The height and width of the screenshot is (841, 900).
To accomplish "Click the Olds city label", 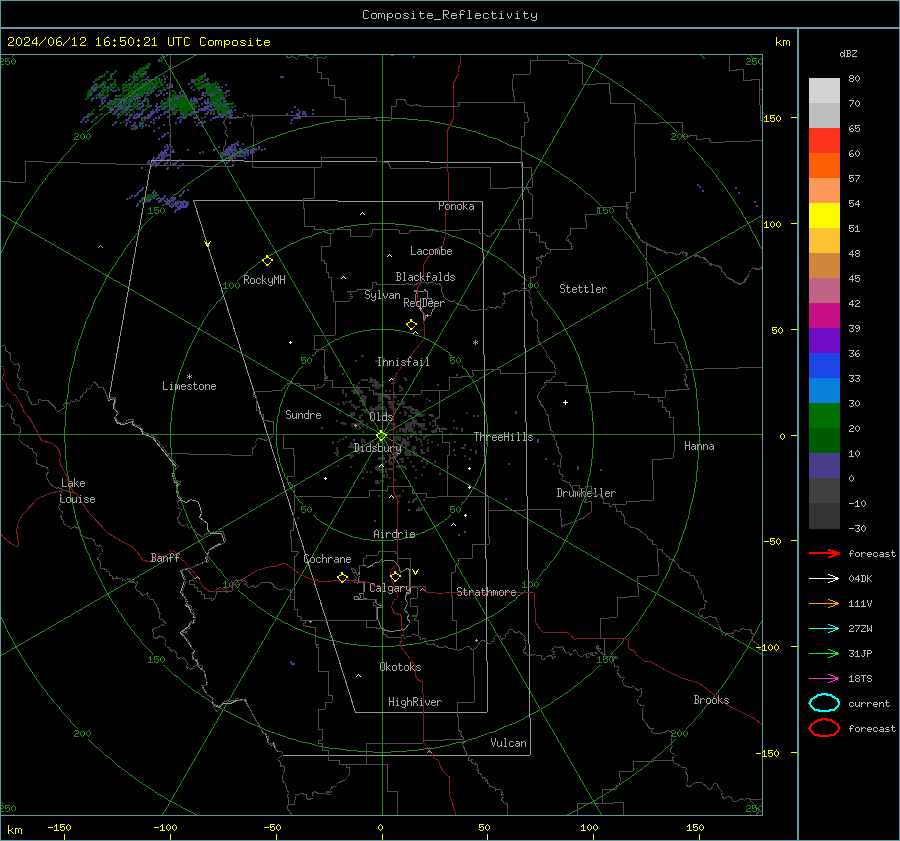I will coord(381,417).
